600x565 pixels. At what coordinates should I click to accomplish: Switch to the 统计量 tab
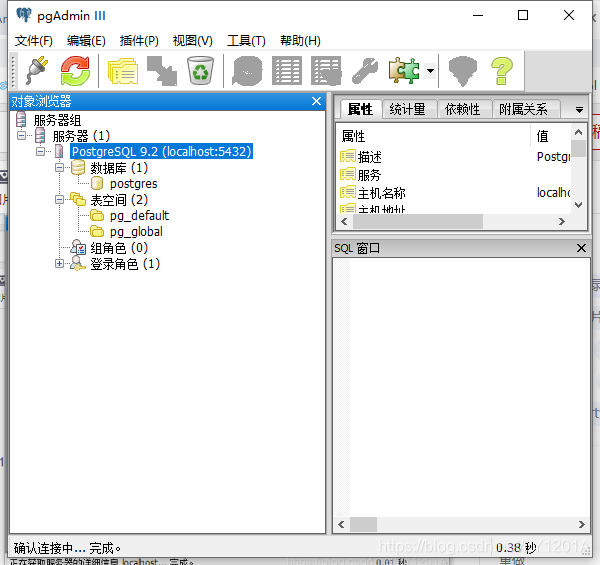point(408,109)
